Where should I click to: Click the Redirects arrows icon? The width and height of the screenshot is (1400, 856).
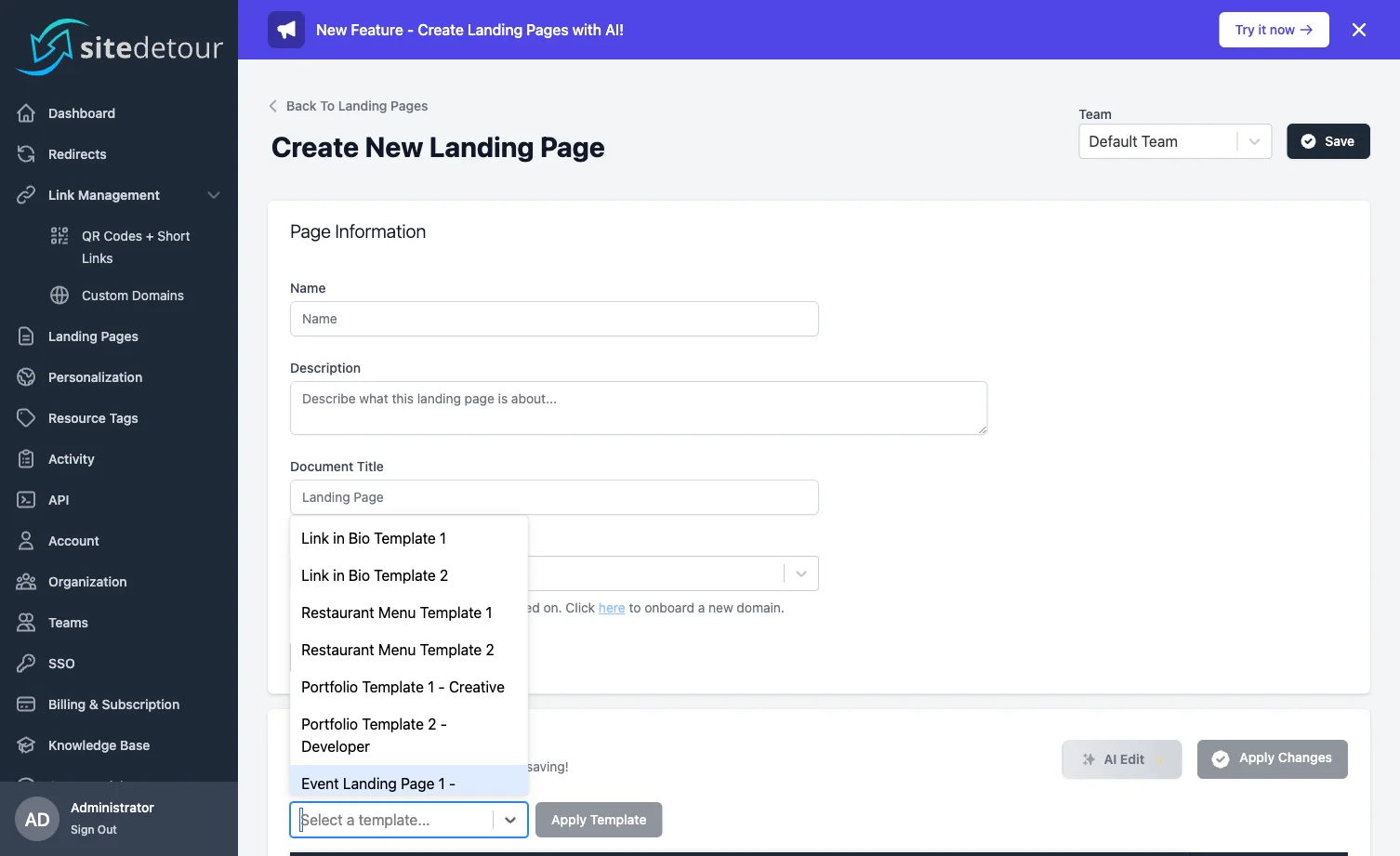tap(28, 153)
